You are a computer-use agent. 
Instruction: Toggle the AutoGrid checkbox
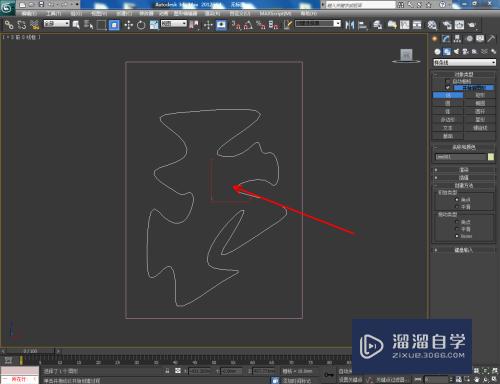[x=448, y=81]
